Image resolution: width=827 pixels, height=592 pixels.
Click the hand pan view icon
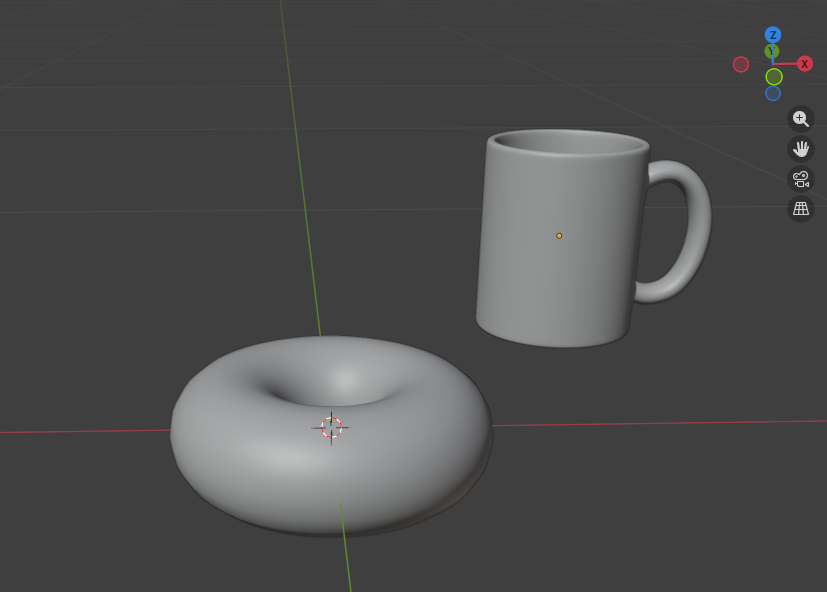click(x=800, y=149)
